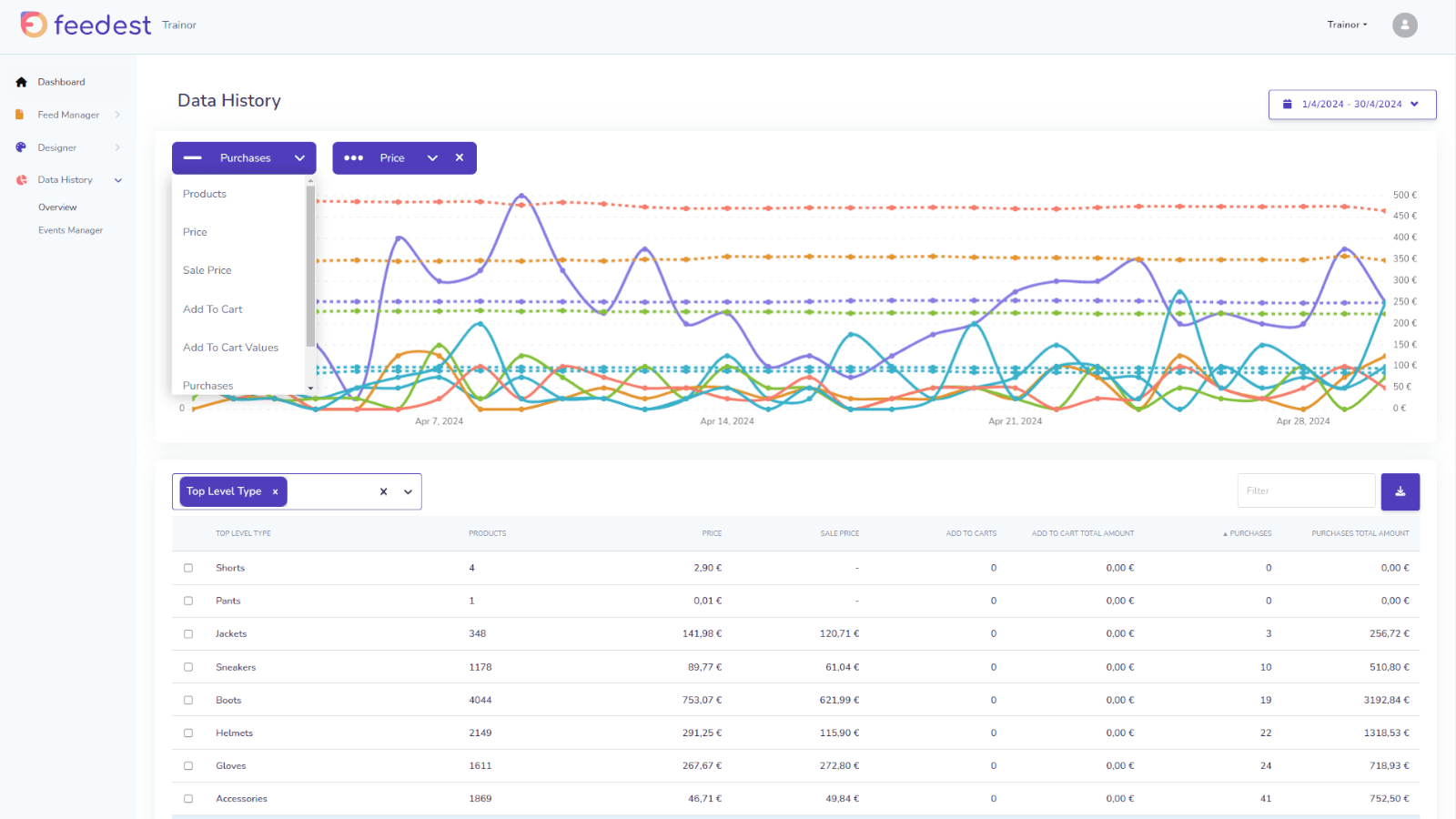Select Add To Cart Values option
Image resolution: width=1456 pixels, height=819 pixels.
[230, 348]
